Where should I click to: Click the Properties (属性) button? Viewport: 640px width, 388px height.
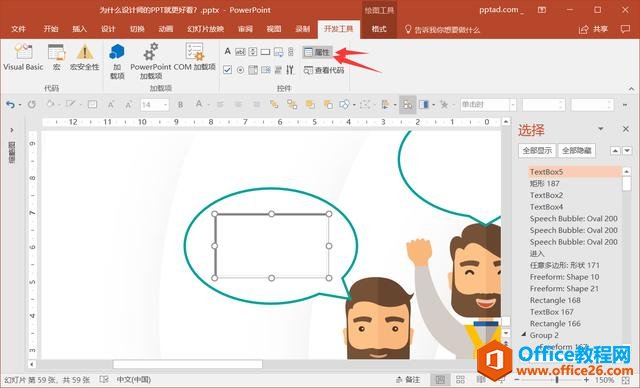317,52
